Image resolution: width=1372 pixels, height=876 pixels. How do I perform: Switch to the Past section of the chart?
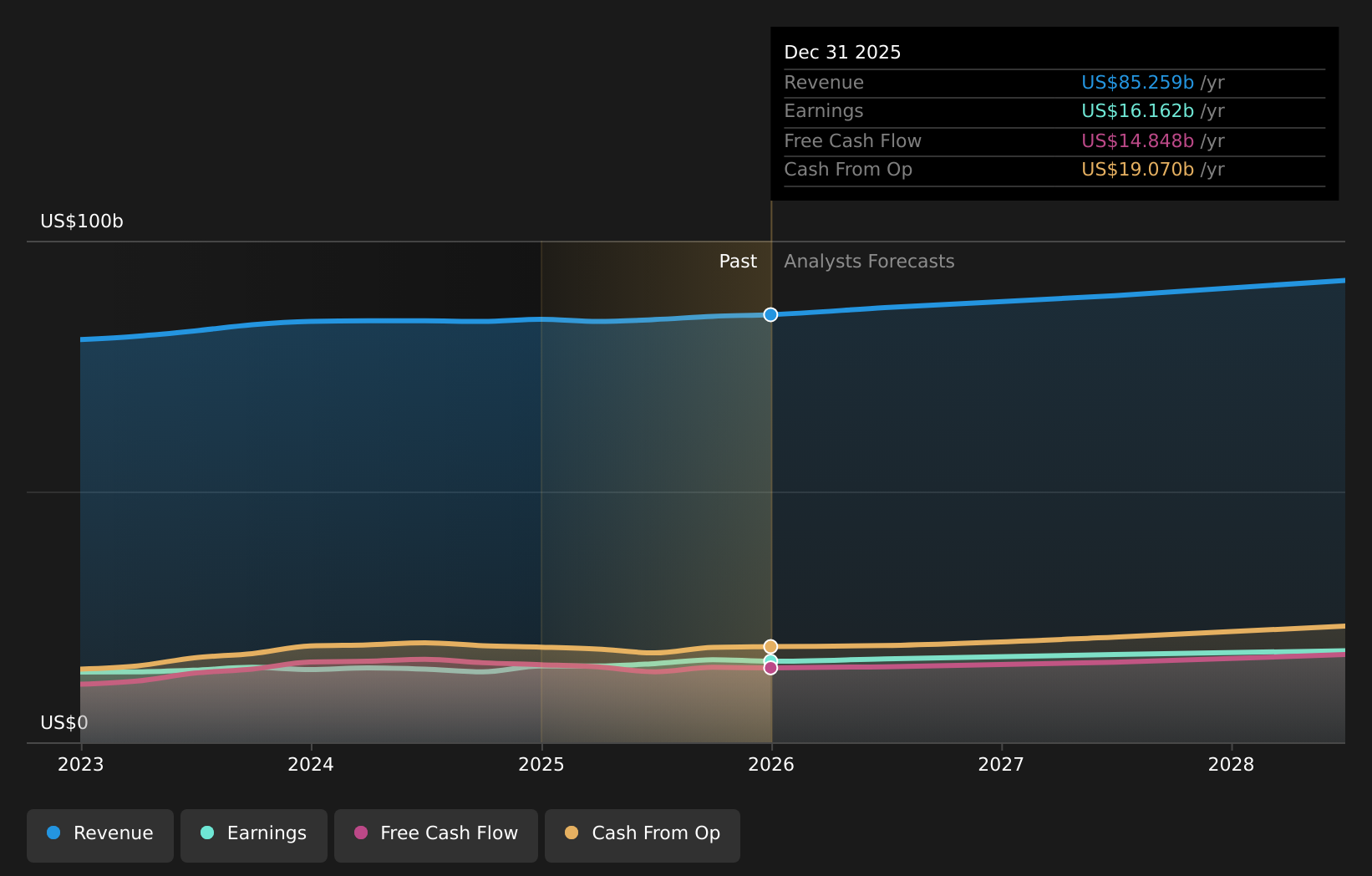[x=738, y=261]
